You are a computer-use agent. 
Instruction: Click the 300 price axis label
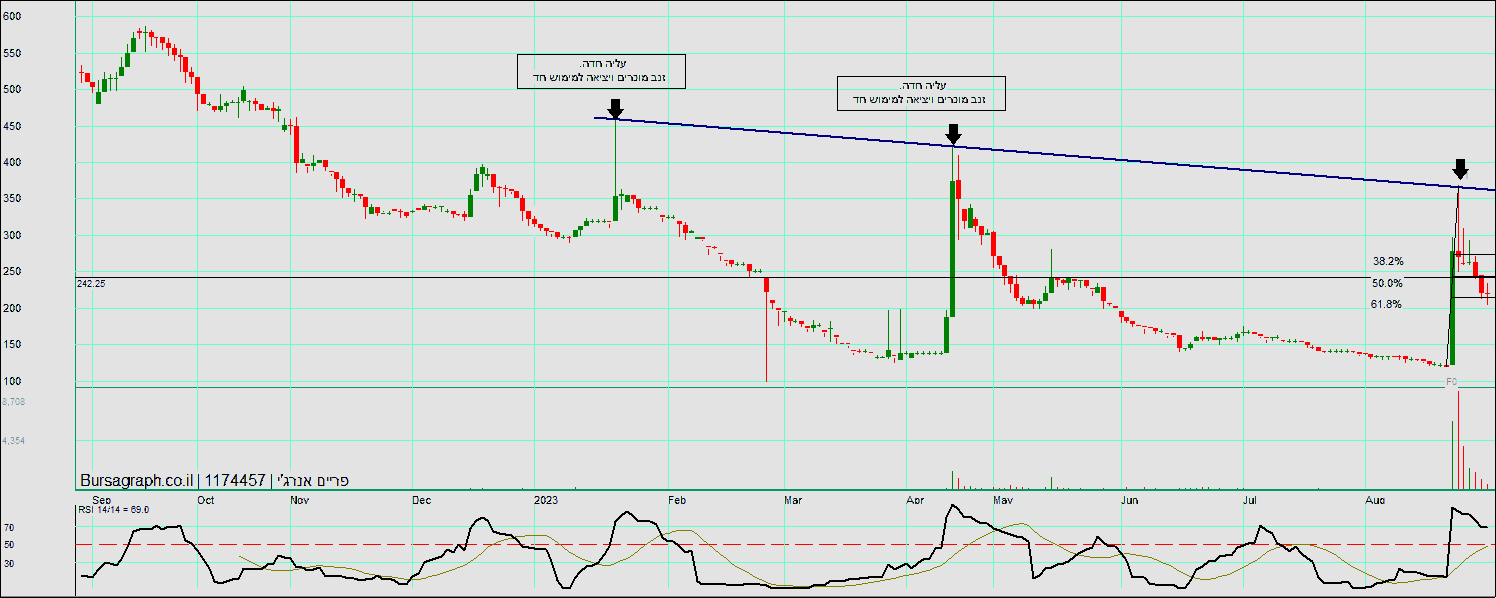(12, 235)
